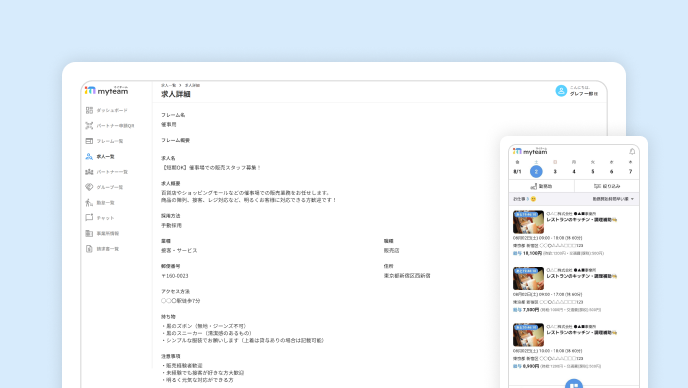688x388 pixels.
Task: Tap the blue round button at mobile bottom
Action: point(574,384)
